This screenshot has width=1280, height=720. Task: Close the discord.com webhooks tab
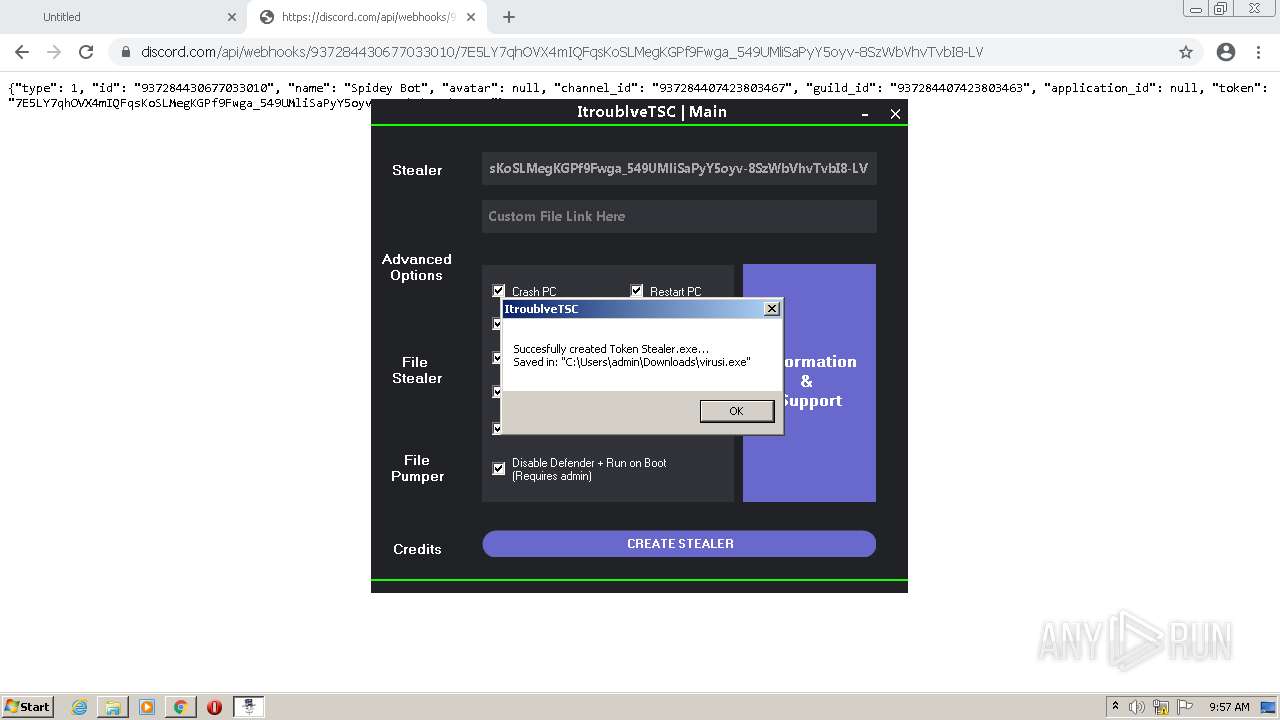coord(471,17)
